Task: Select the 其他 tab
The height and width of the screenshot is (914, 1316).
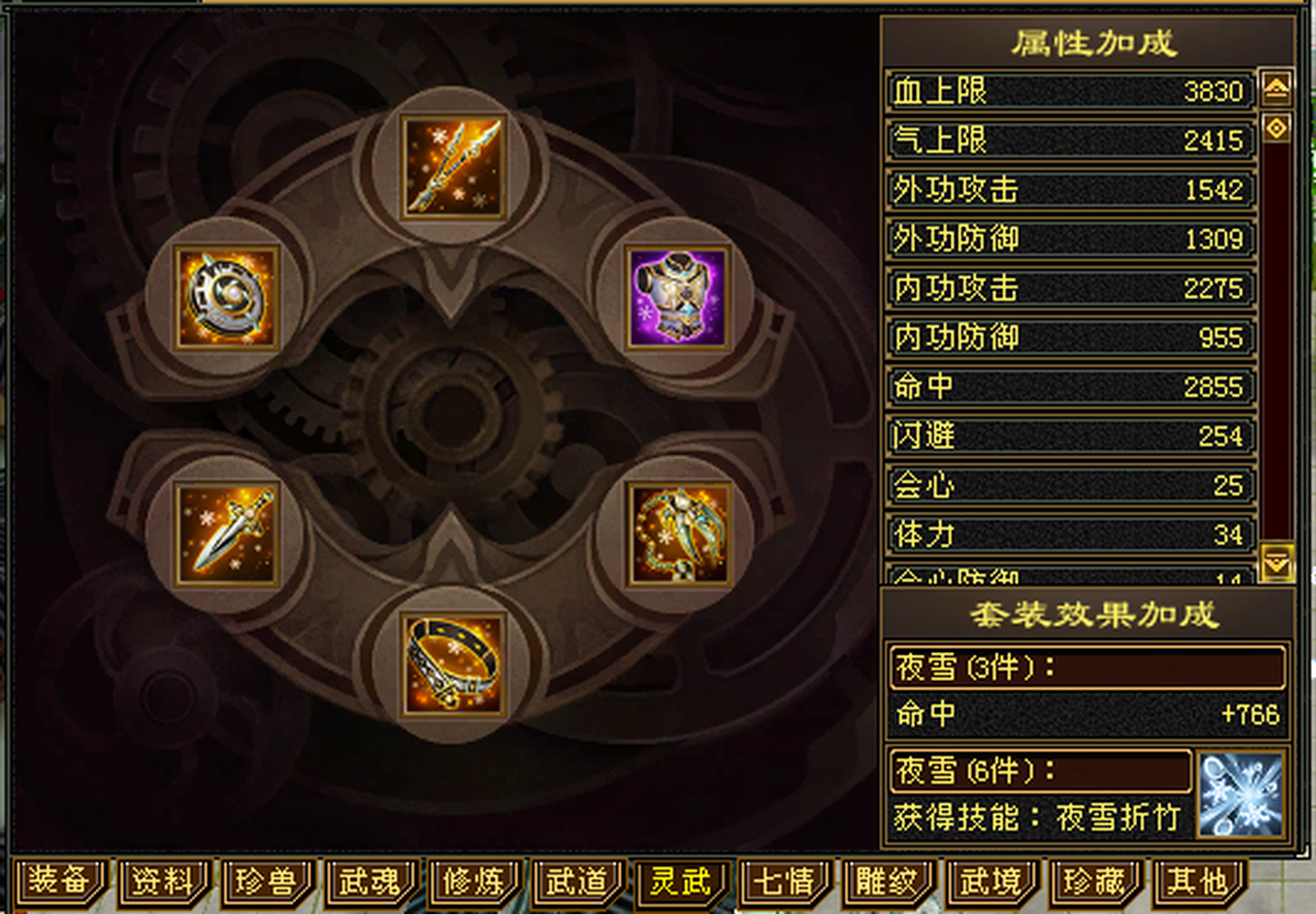Action: click(x=1199, y=882)
